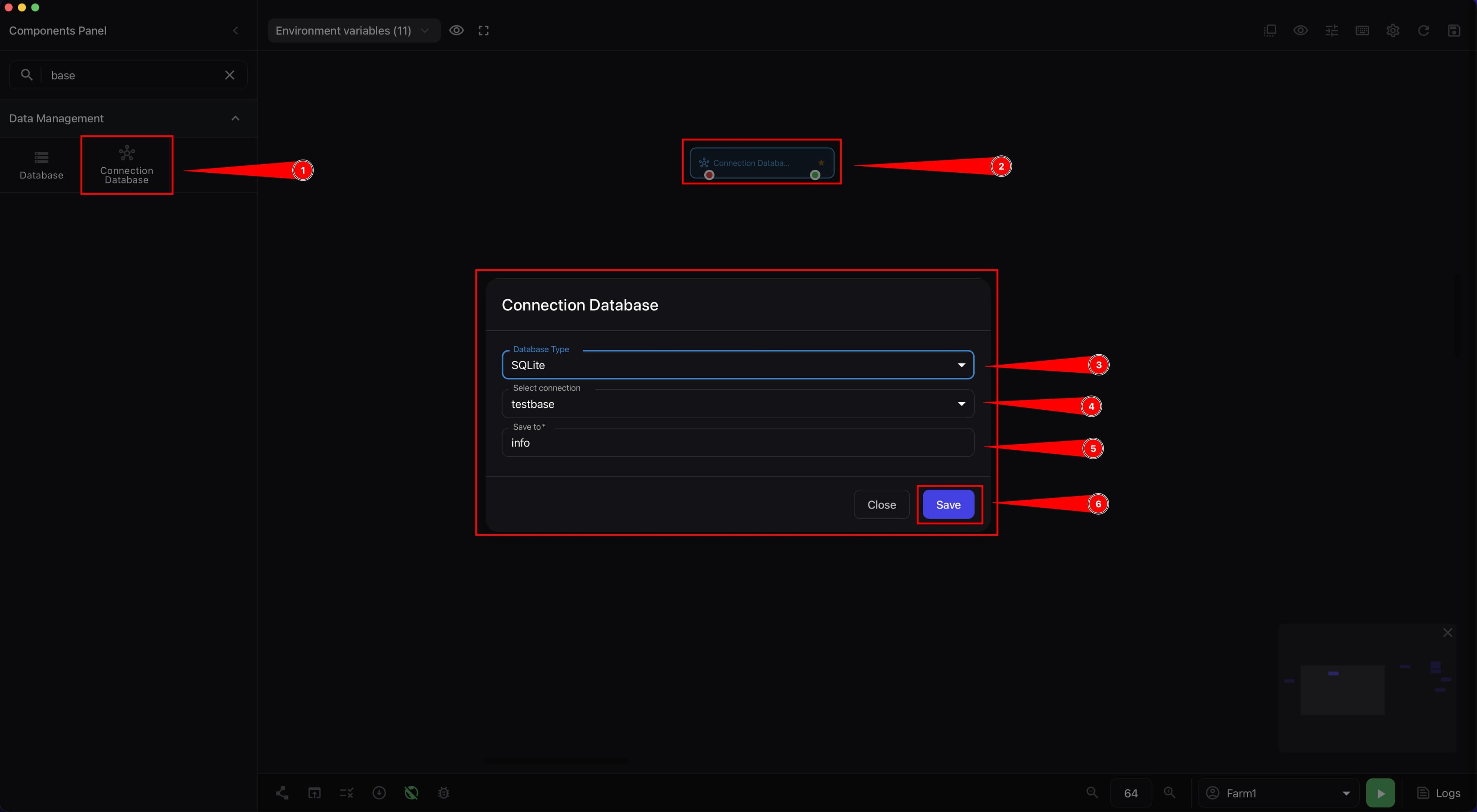The width and height of the screenshot is (1477, 812).
Task: Close the minimap with its X
Action: tap(1448, 632)
